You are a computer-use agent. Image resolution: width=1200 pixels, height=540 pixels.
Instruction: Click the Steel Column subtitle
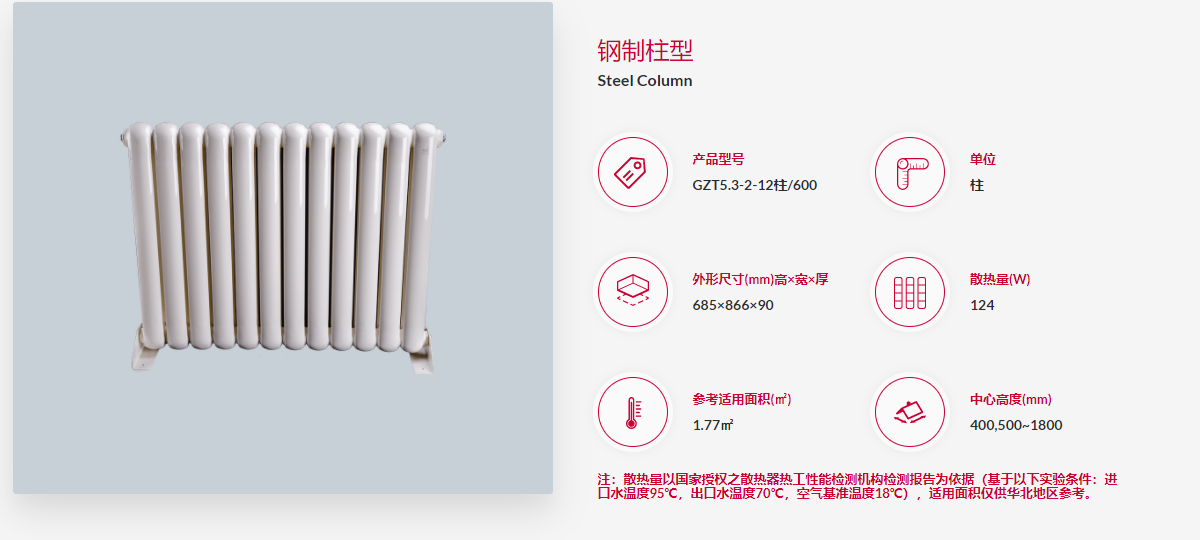pos(645,81)
